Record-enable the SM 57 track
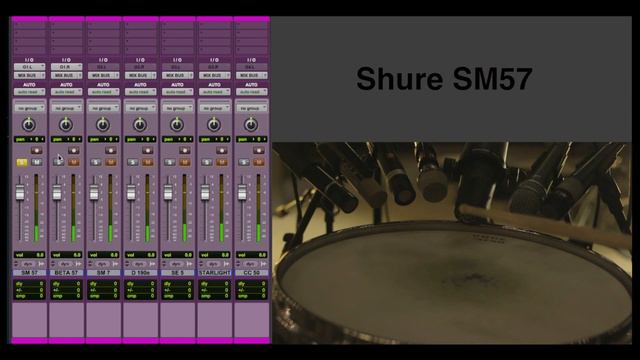Viewport: 640px width, 360px height. click(36, 151)
